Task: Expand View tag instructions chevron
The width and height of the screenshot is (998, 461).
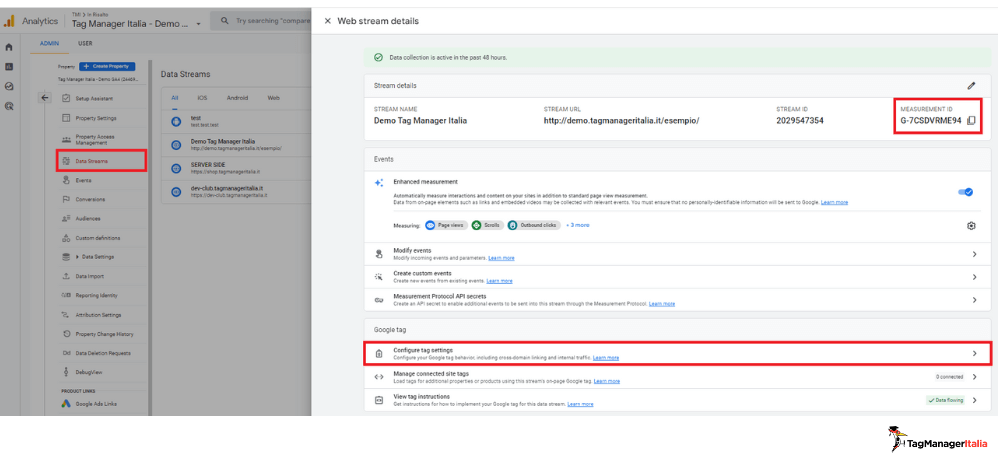Action: click(974, 400)
